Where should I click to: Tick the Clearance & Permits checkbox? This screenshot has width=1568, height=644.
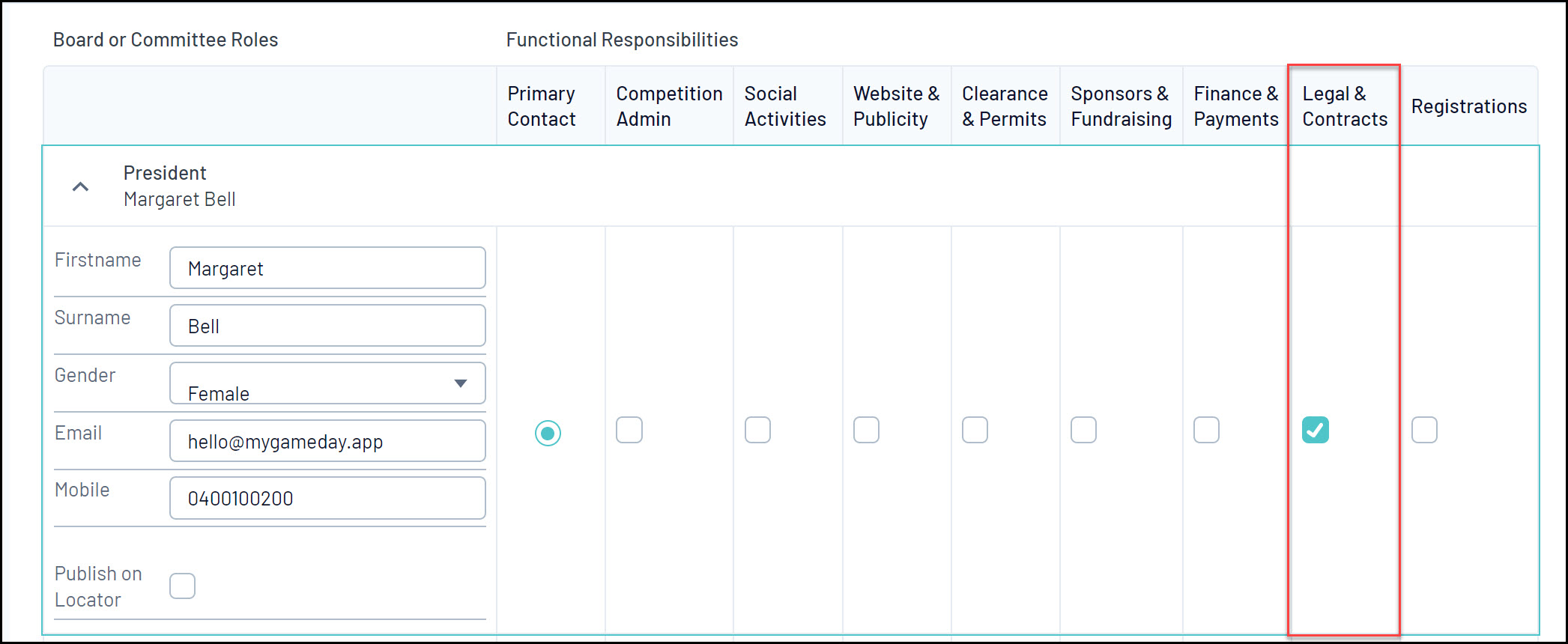click(x=975, y=430)
